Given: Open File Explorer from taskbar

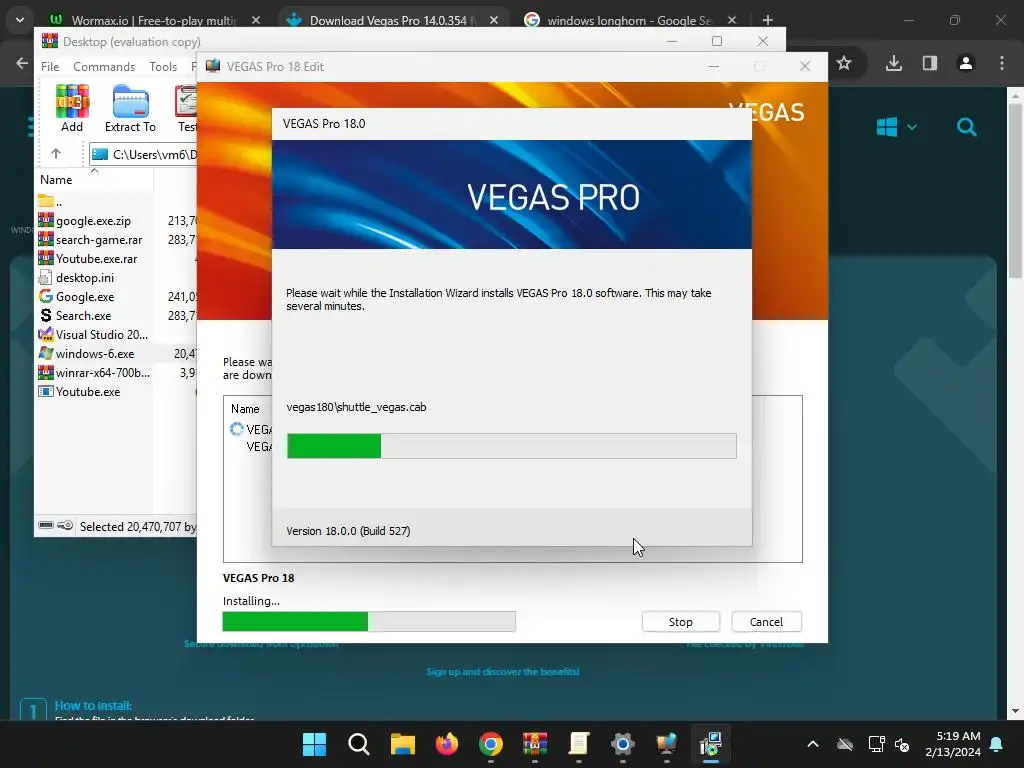Looking at the screenshot, I should coord(402,744).
